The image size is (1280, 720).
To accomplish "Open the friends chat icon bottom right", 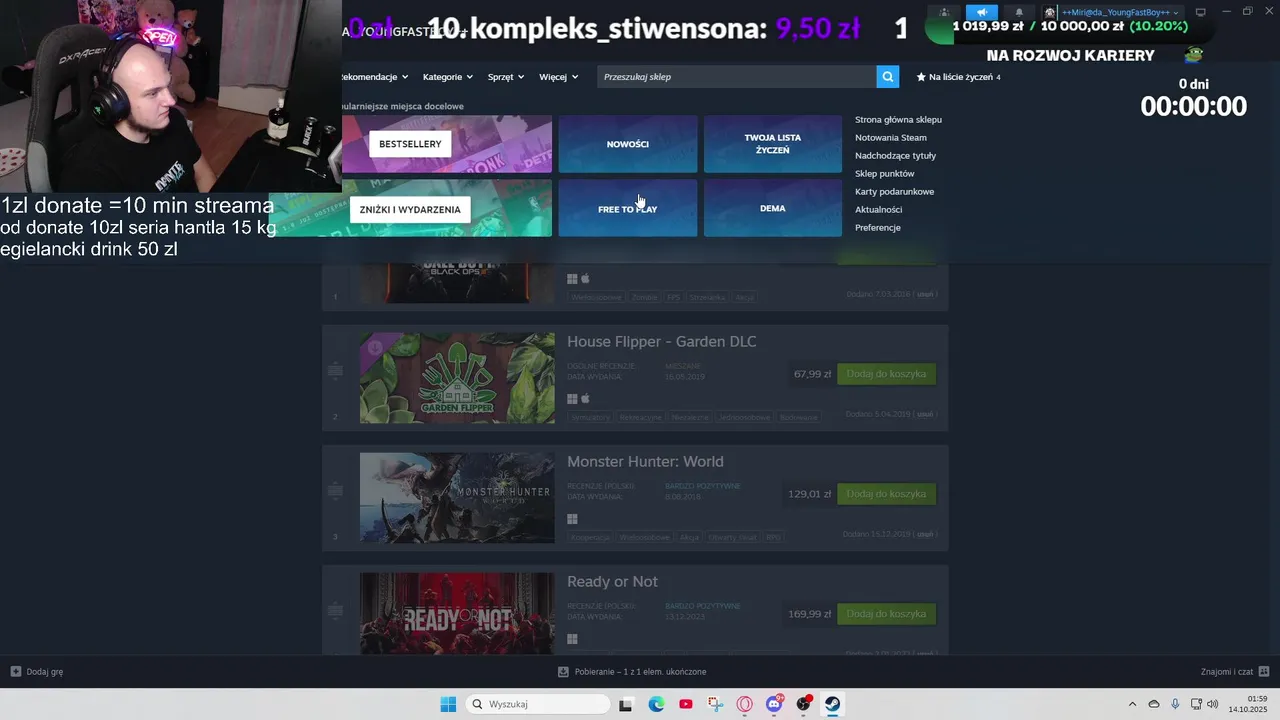I will [1264, 671].
